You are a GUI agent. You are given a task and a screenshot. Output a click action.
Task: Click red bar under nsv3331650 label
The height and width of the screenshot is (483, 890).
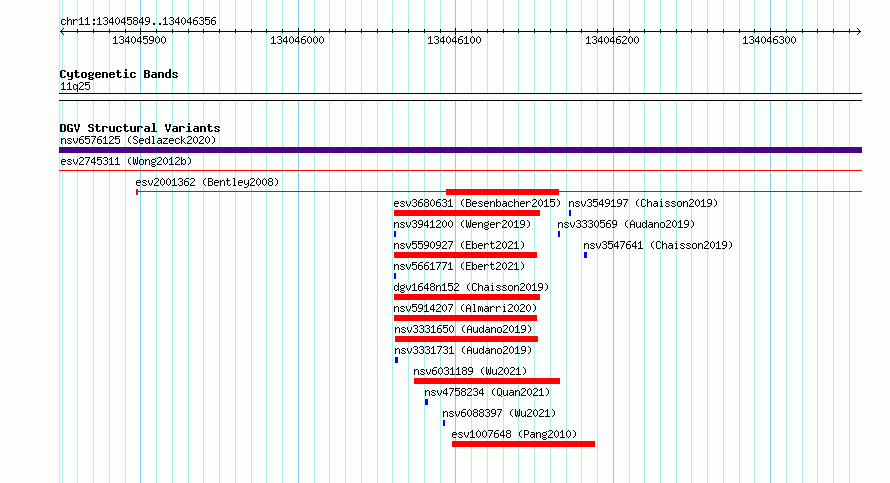[466, 339]
